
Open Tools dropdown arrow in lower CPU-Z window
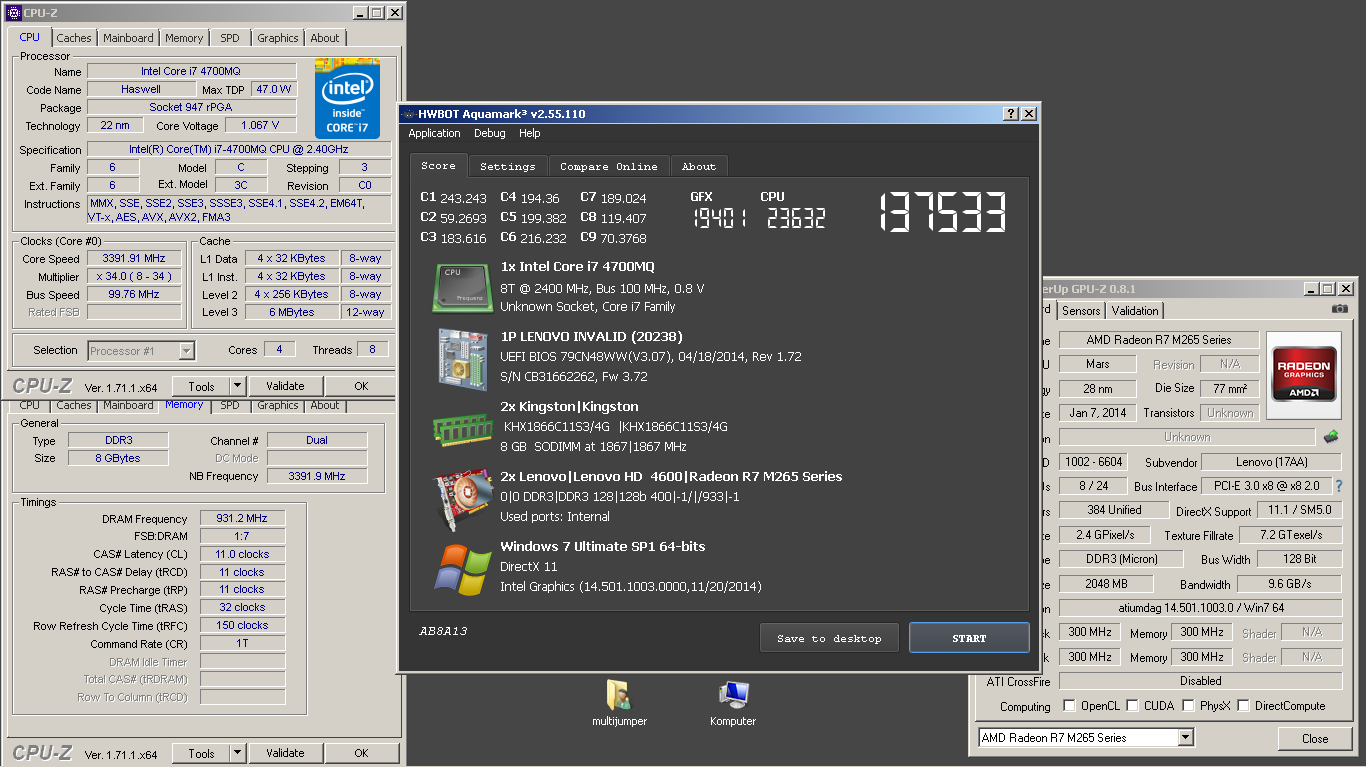tap(237, 753)
